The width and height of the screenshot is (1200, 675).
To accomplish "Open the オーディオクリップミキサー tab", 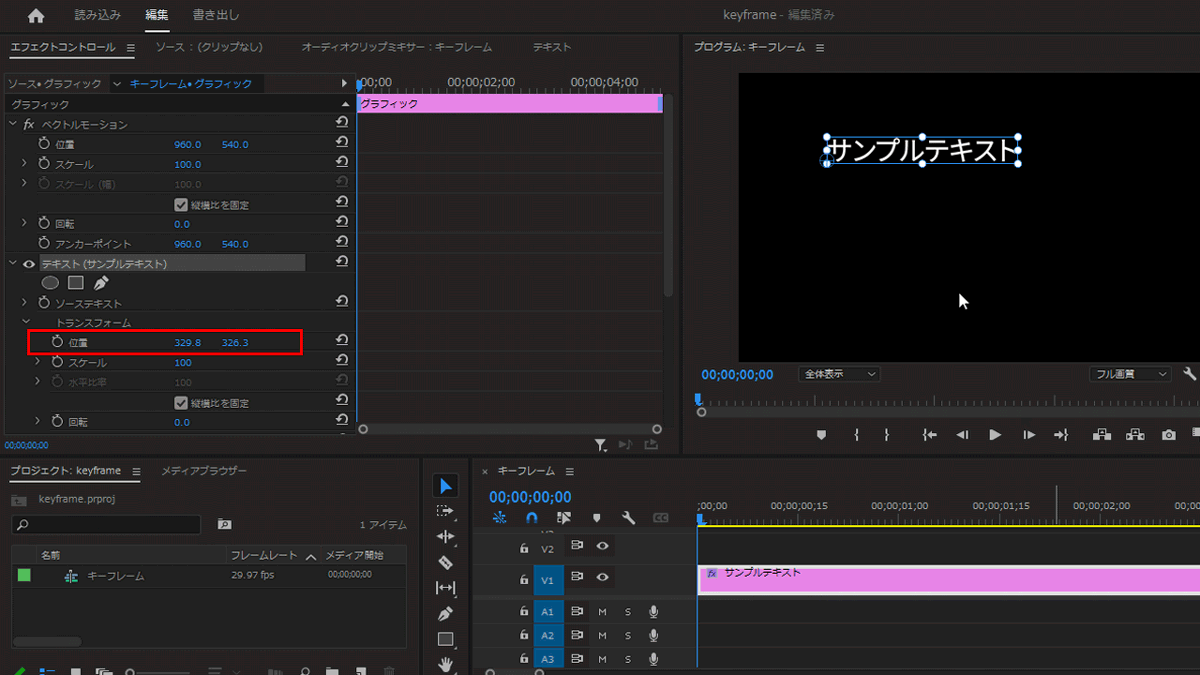I will pos(396,47).
